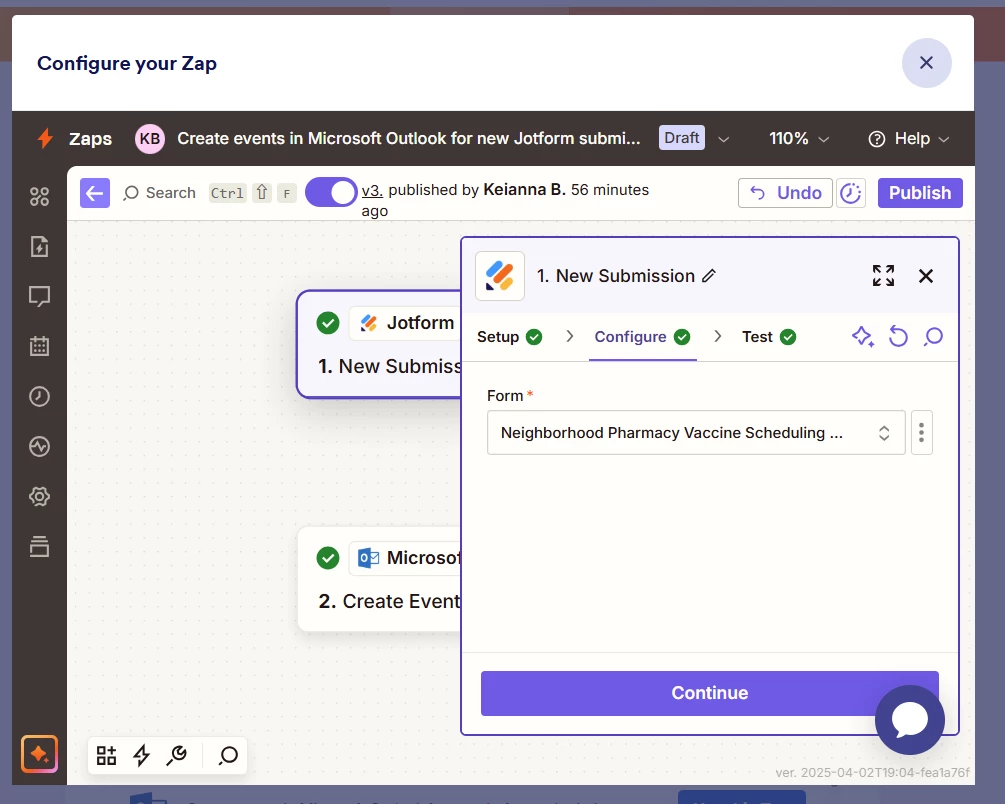Screen dimensions: 1005x804
Task: Switch to the Test tab
Action: click(769, 337)
